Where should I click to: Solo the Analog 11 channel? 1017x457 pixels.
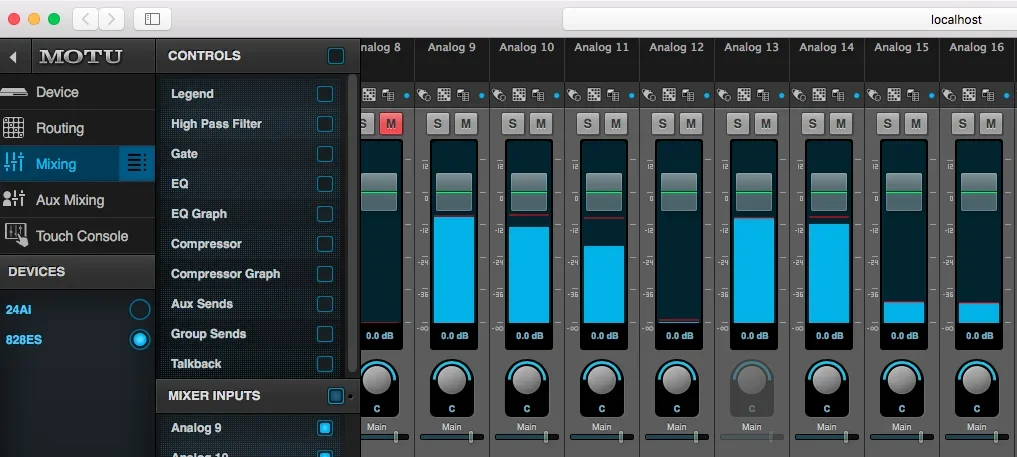coord(587,124)
